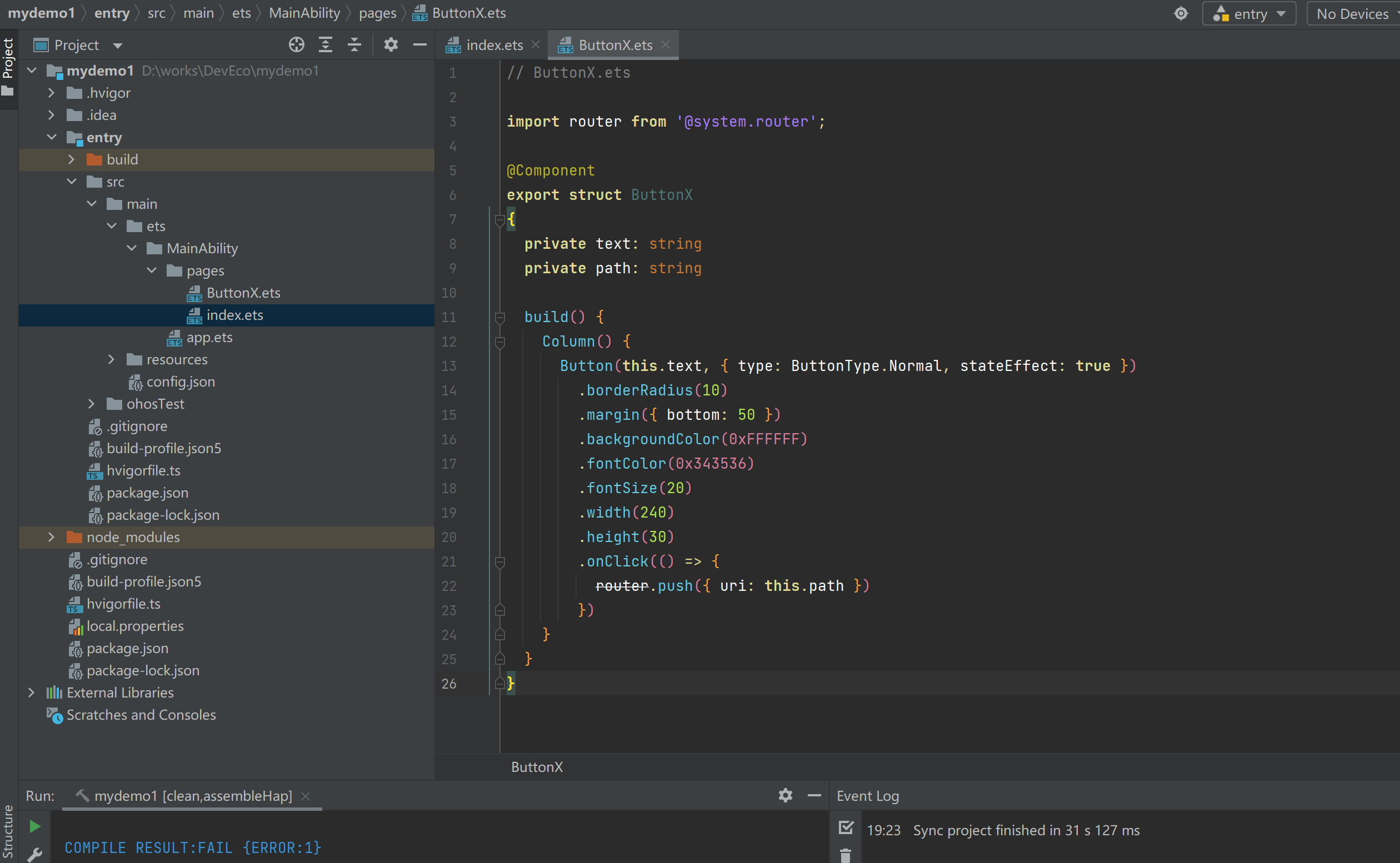Open the No Devices selector
This screenshot has height=863, width=1400.
tap(1352, 14)
